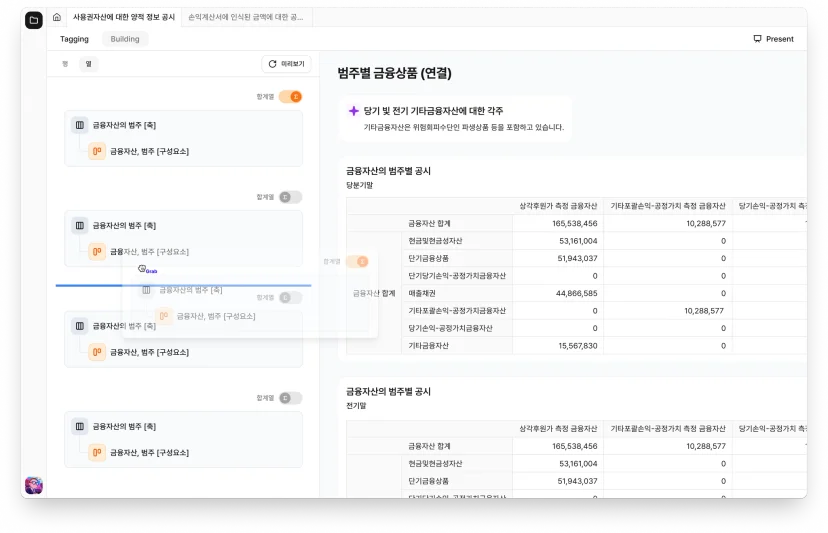
Task: Click value 165,538,456 in the 전기말 table
Action: click(x=575, y=446)
